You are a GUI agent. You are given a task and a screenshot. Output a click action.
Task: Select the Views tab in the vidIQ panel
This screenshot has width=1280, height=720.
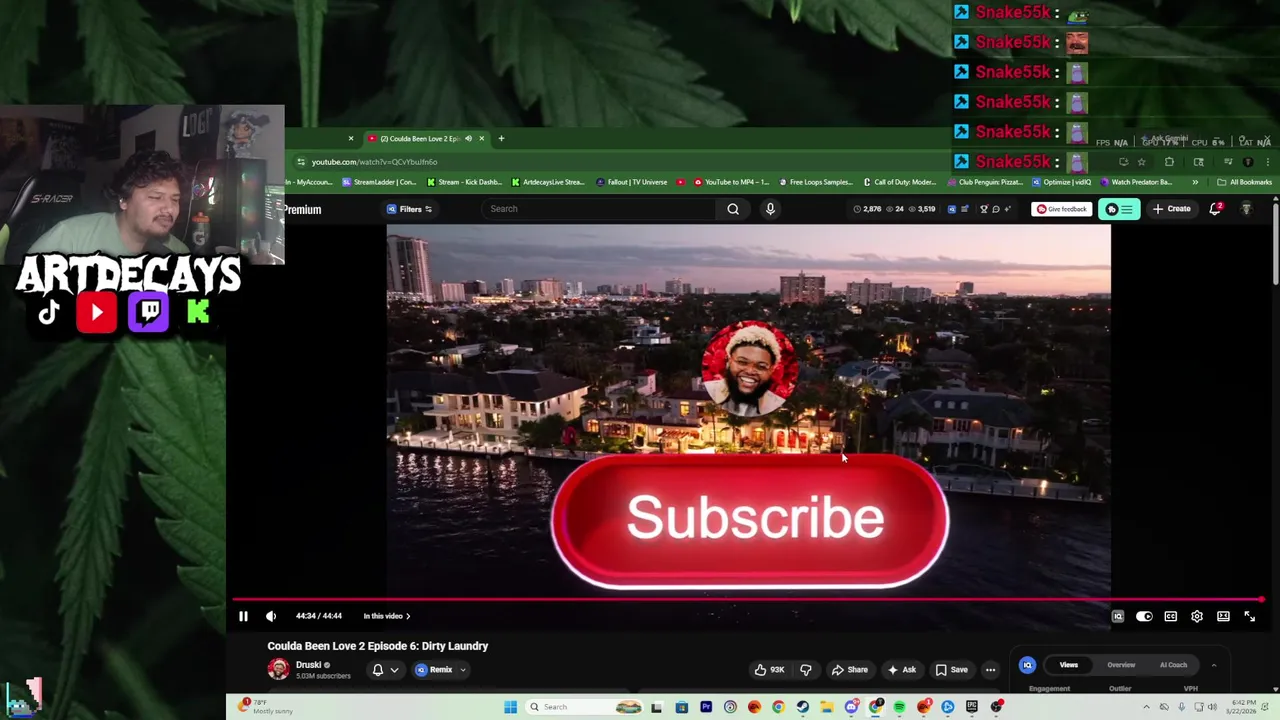pos(1069,665)
